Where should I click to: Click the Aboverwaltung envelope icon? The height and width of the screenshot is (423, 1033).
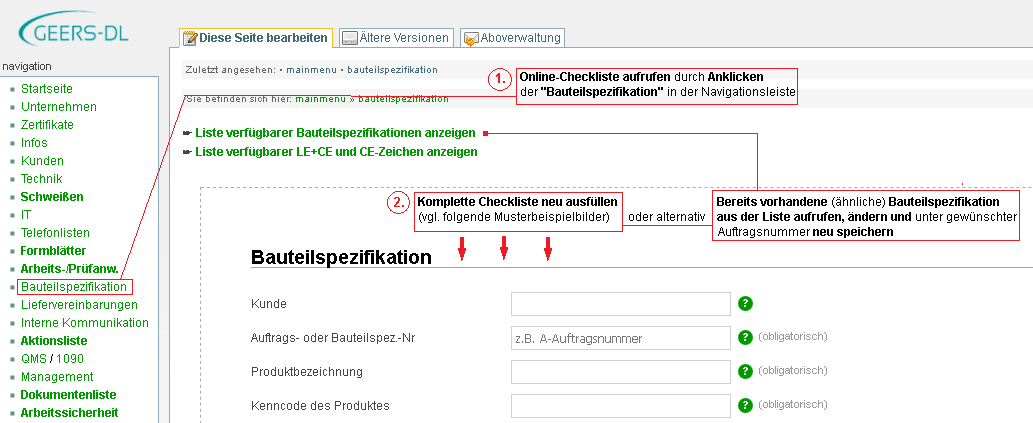click(471, 38)
